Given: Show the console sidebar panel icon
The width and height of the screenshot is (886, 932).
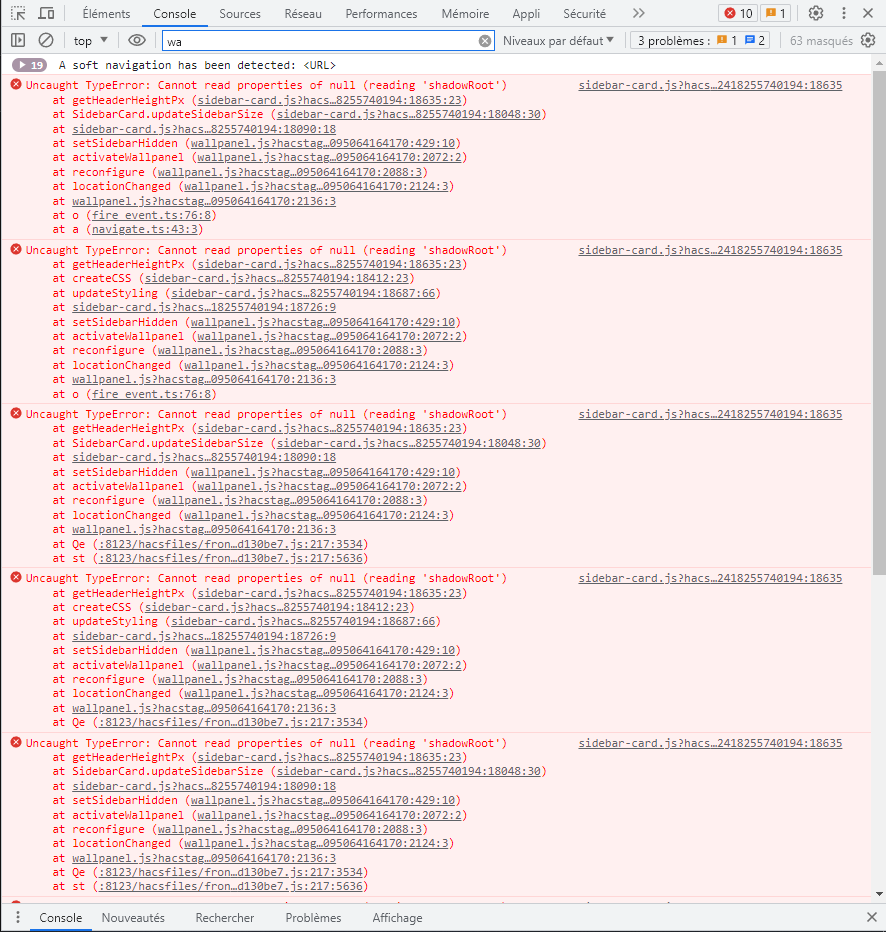Looking at the screenshot, I should click(x=16, y=40).
